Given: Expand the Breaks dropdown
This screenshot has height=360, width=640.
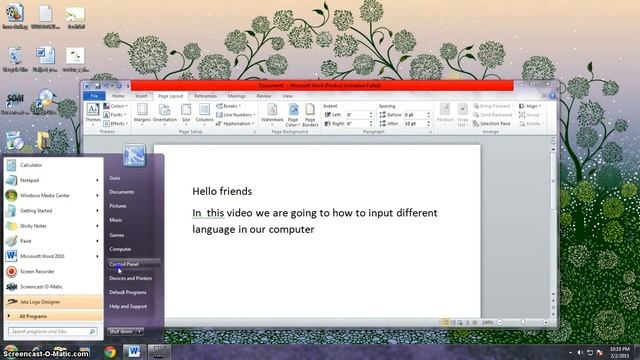Looking at the screenshot, I should (x=229, y=106).
